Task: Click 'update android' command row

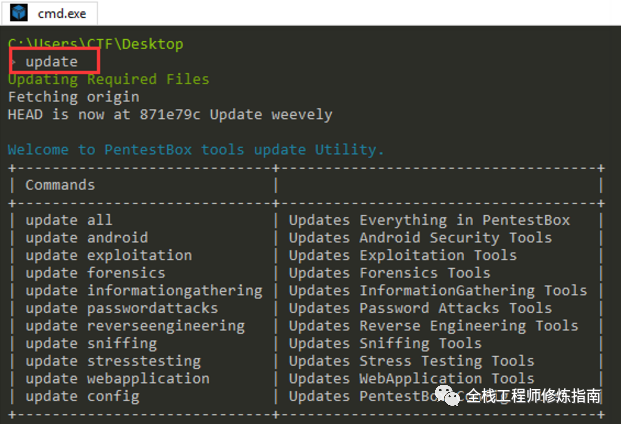Action: click(x=87, y=238)
